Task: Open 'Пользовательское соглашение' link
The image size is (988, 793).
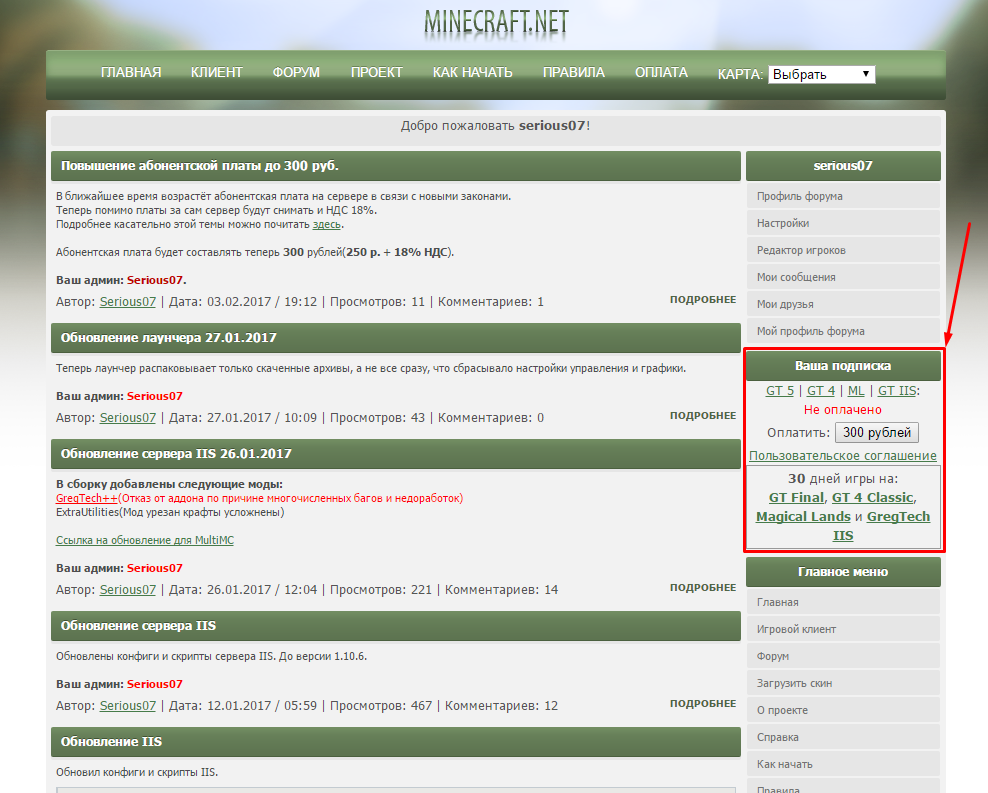Action: (843, 455)
